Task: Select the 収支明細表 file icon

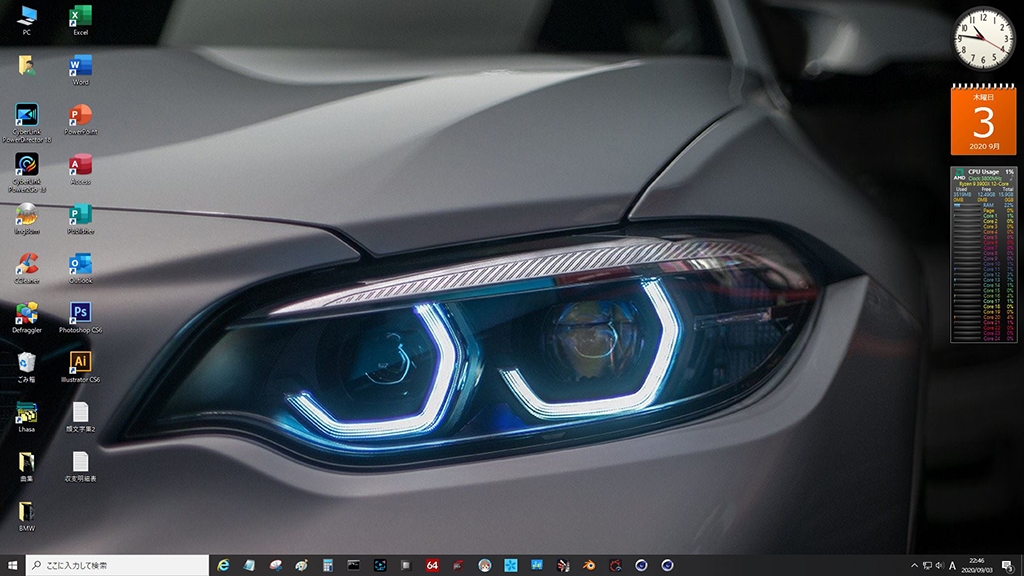Action: point(80,466)
